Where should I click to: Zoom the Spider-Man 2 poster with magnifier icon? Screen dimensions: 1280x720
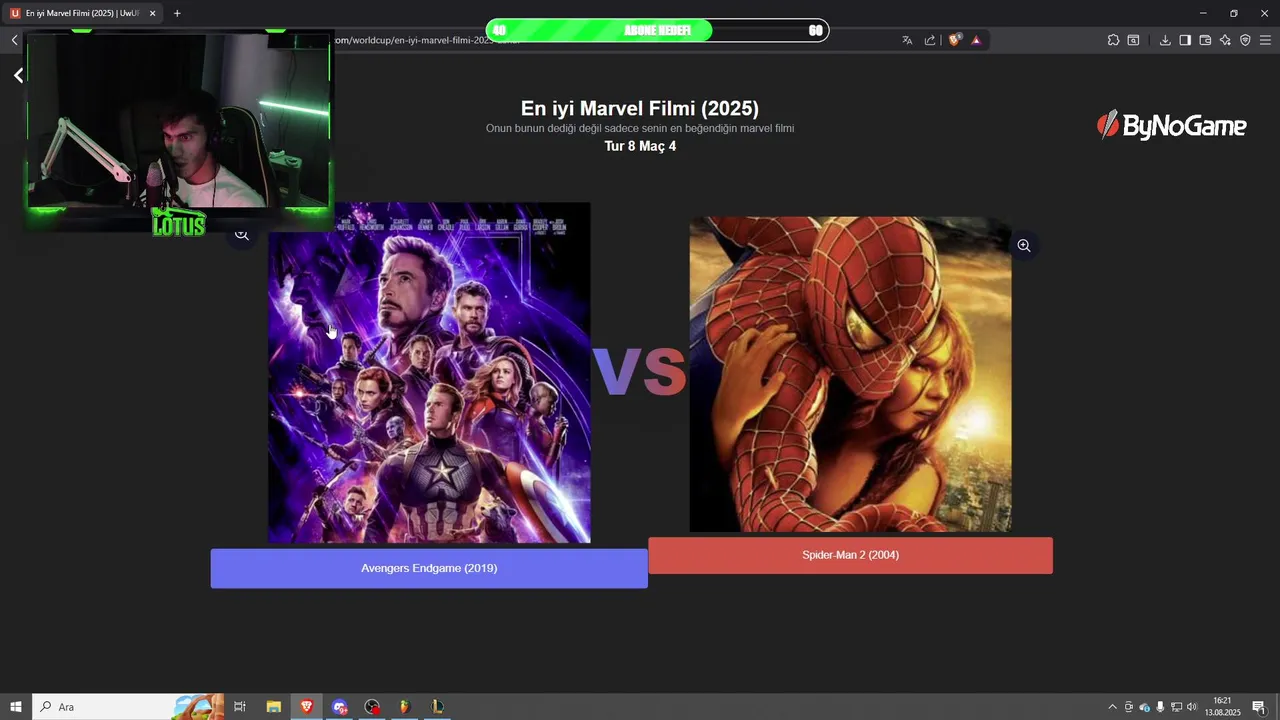click(x=1023, y=245)
